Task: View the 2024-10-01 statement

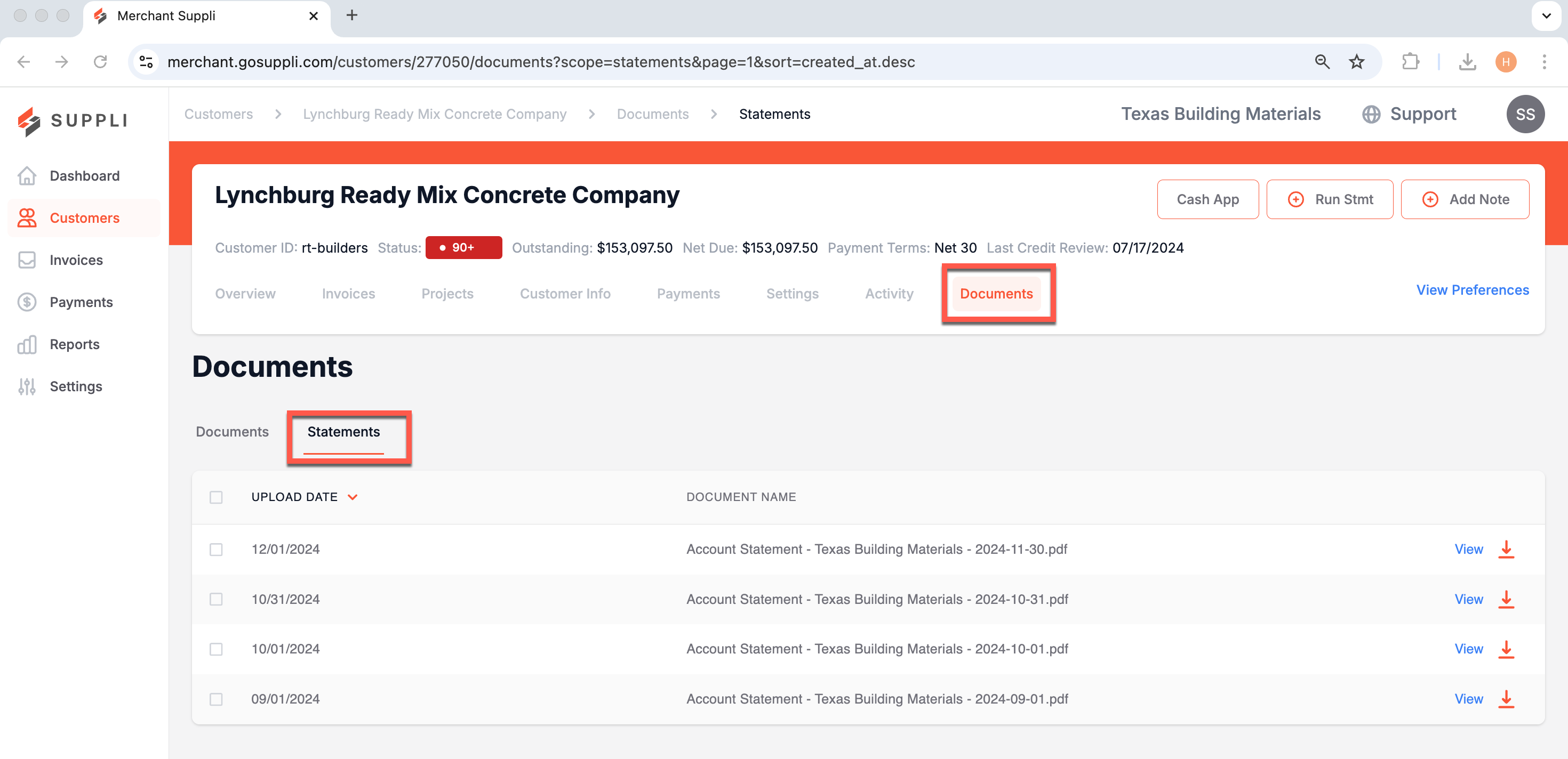Action: [1468, 649]
